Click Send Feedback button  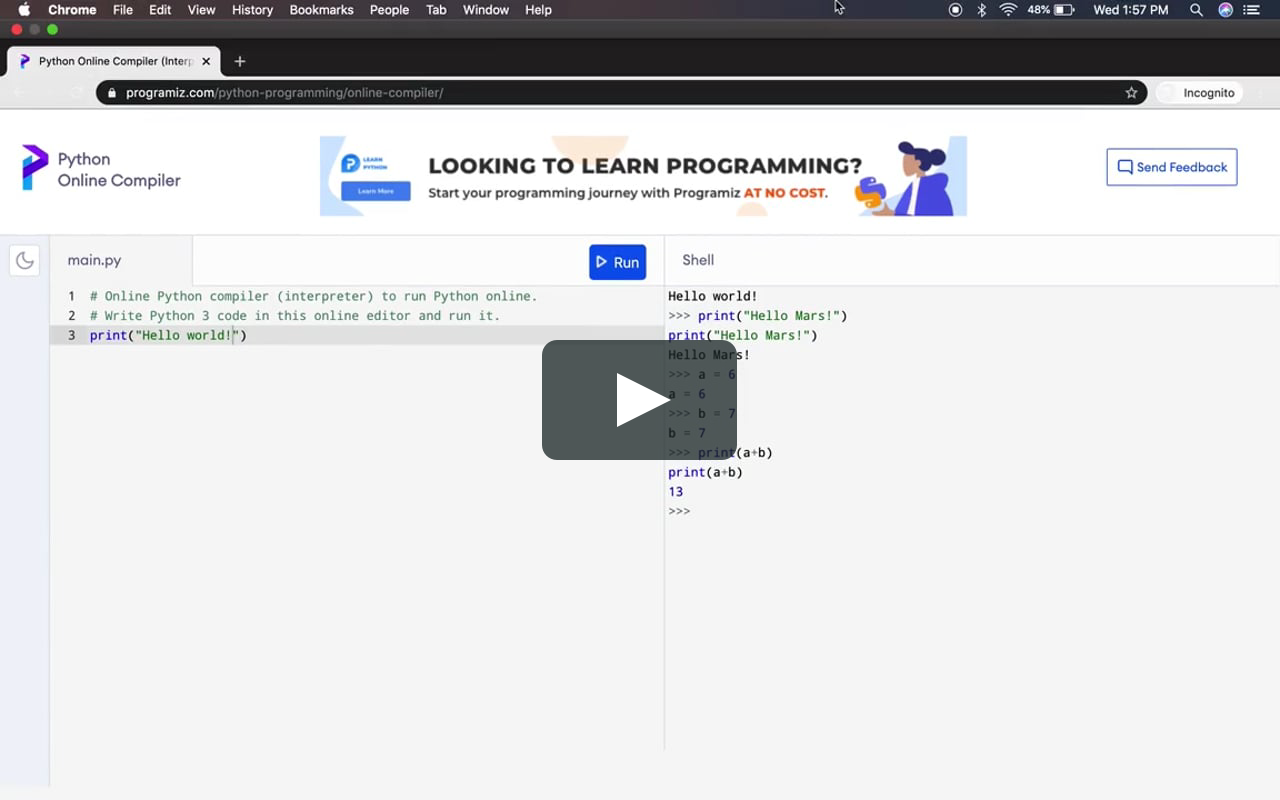pos(1171,167)
